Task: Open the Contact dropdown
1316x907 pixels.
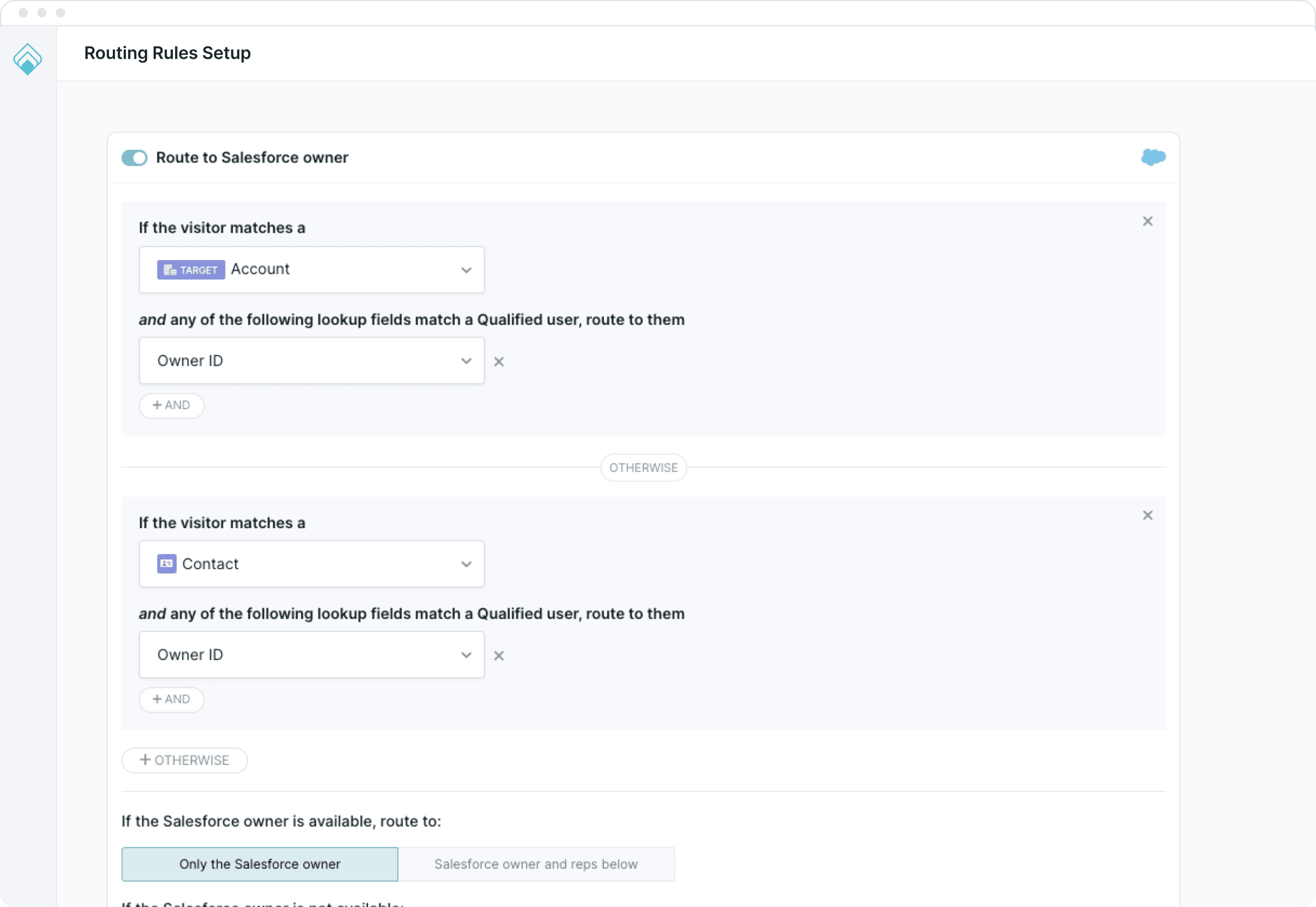Action: click(x=312, y=564)
